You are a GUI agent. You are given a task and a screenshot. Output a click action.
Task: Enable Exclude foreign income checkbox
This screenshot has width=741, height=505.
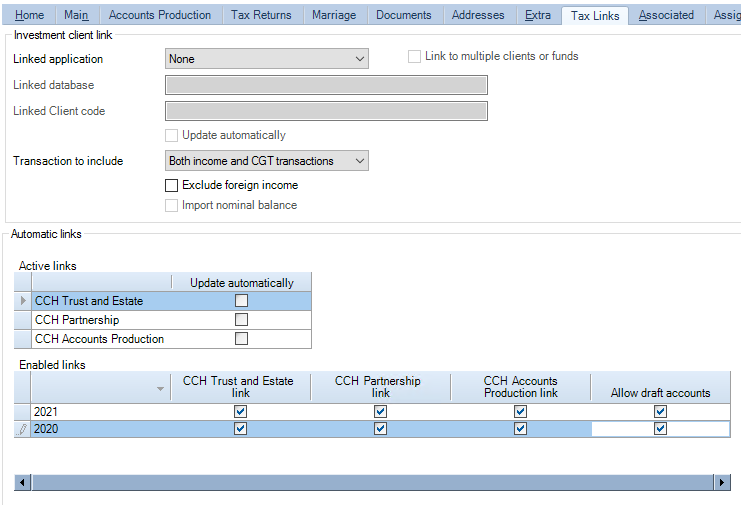click(171, 185)
